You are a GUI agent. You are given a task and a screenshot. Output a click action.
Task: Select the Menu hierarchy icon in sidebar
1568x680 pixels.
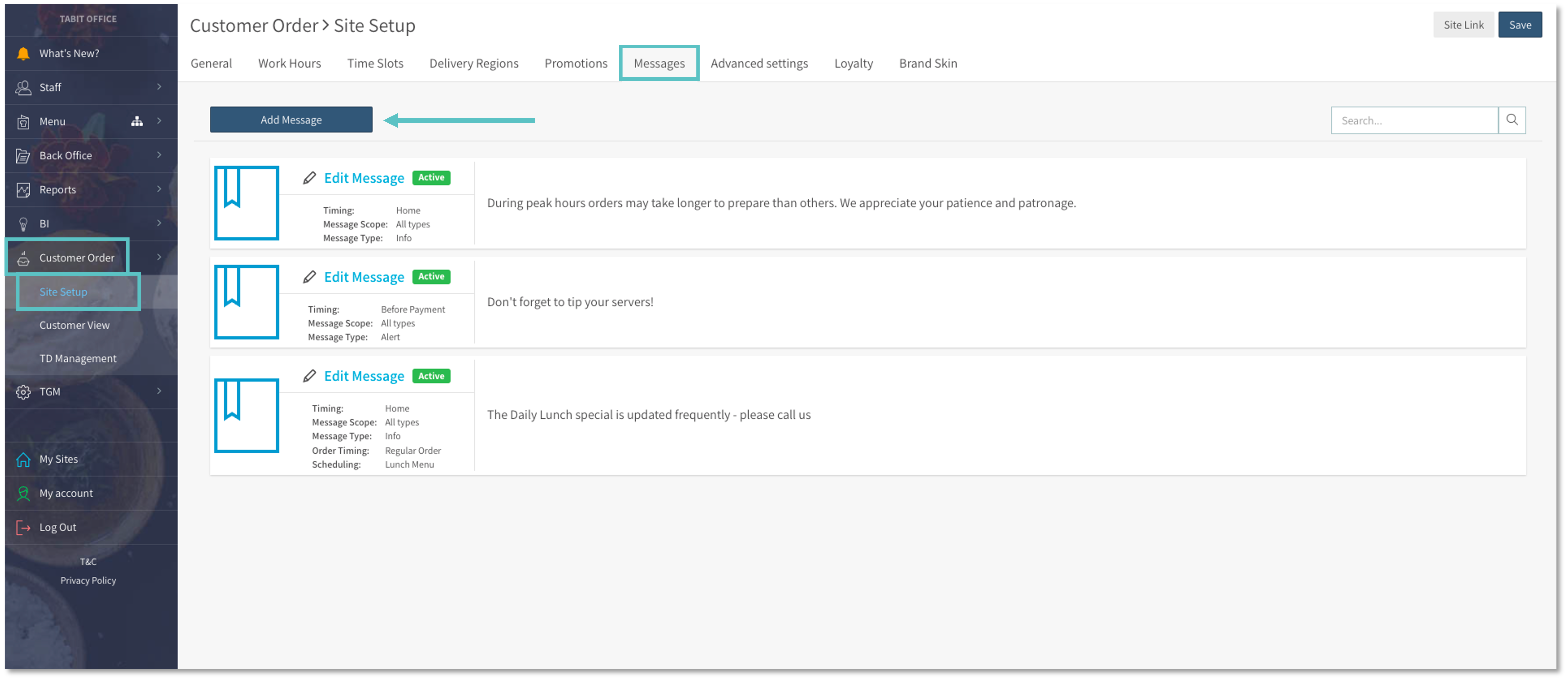136,121
